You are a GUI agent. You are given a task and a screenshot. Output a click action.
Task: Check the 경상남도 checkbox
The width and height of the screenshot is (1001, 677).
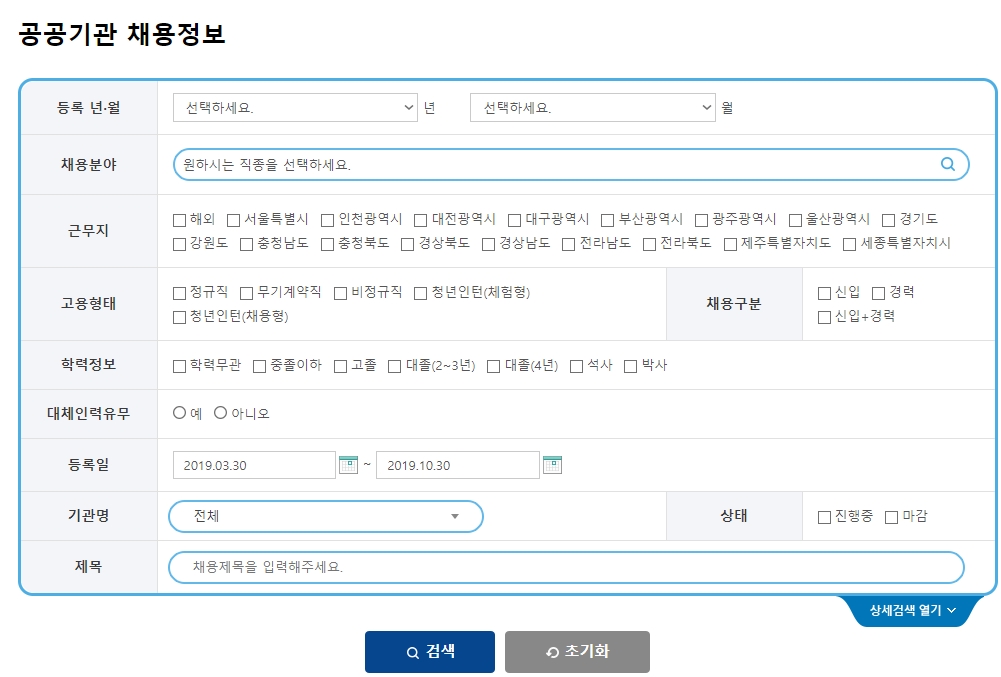[488, 245]
